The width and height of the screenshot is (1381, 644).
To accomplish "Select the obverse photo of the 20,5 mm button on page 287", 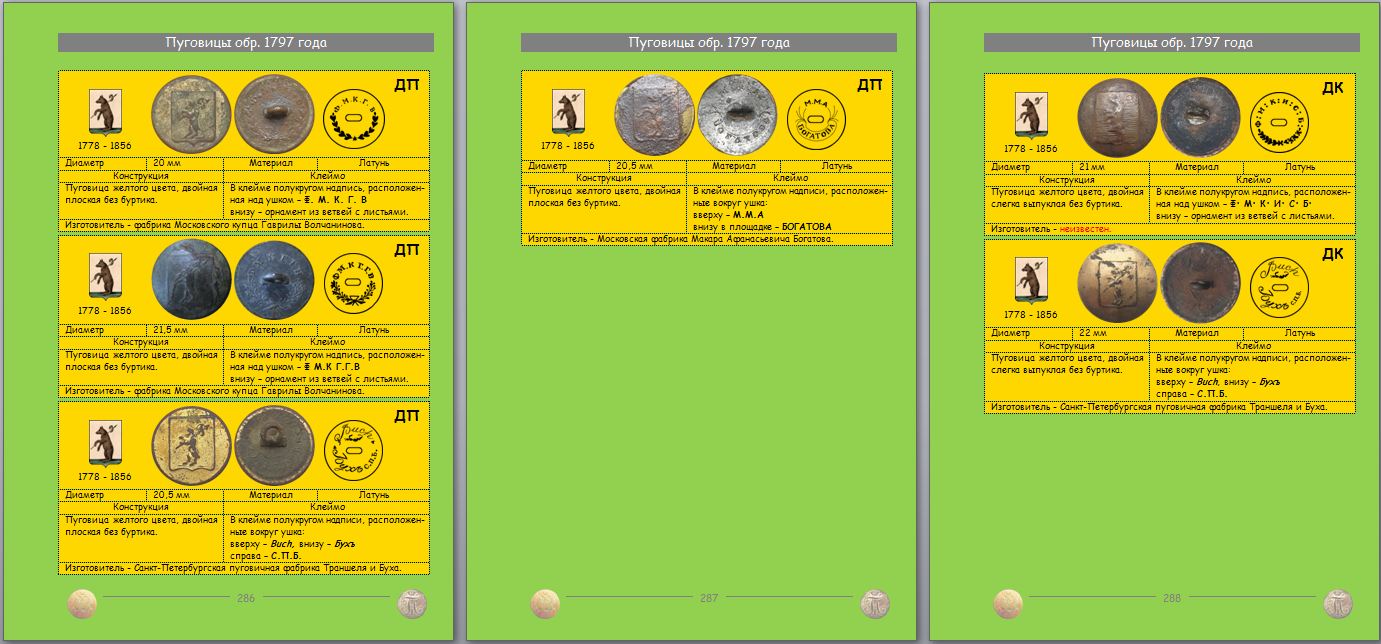I will click(x=653, y=115).
